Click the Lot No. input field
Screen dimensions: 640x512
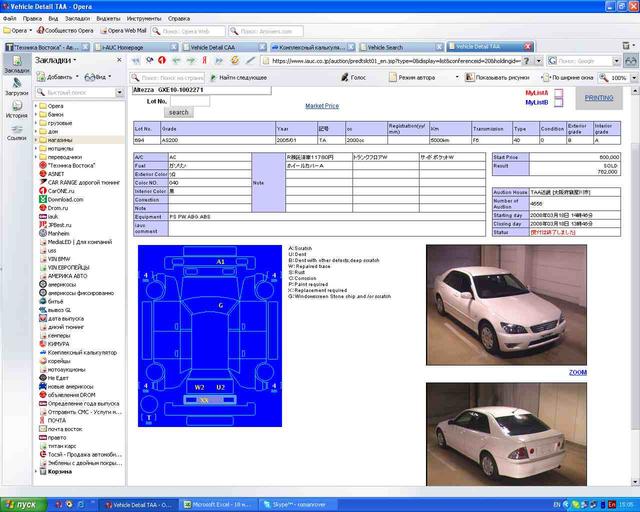tap(190, 101)
